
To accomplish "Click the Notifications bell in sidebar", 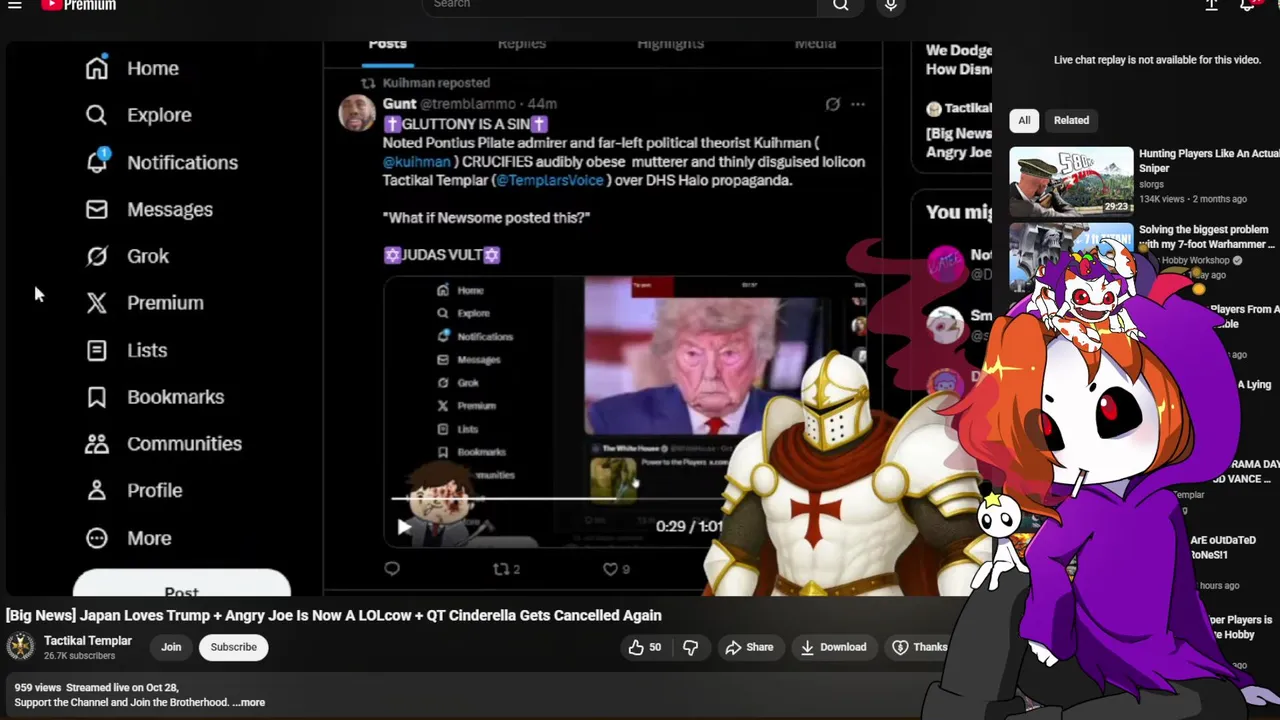I will pyautogui.click(x=97, y=162).
